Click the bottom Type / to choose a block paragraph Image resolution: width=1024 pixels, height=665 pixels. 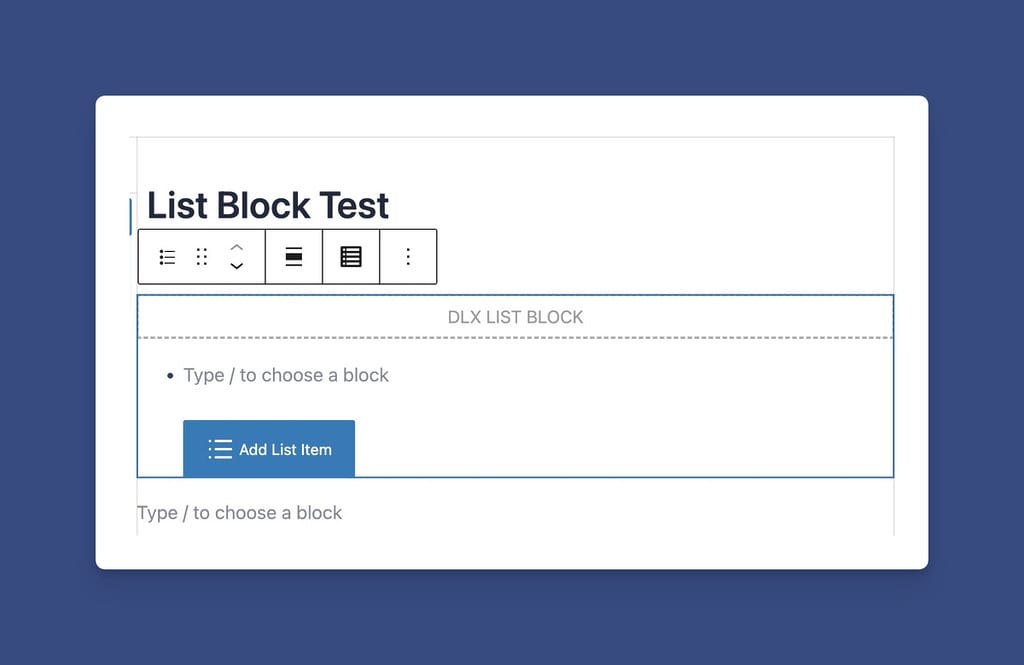point(240,512)
